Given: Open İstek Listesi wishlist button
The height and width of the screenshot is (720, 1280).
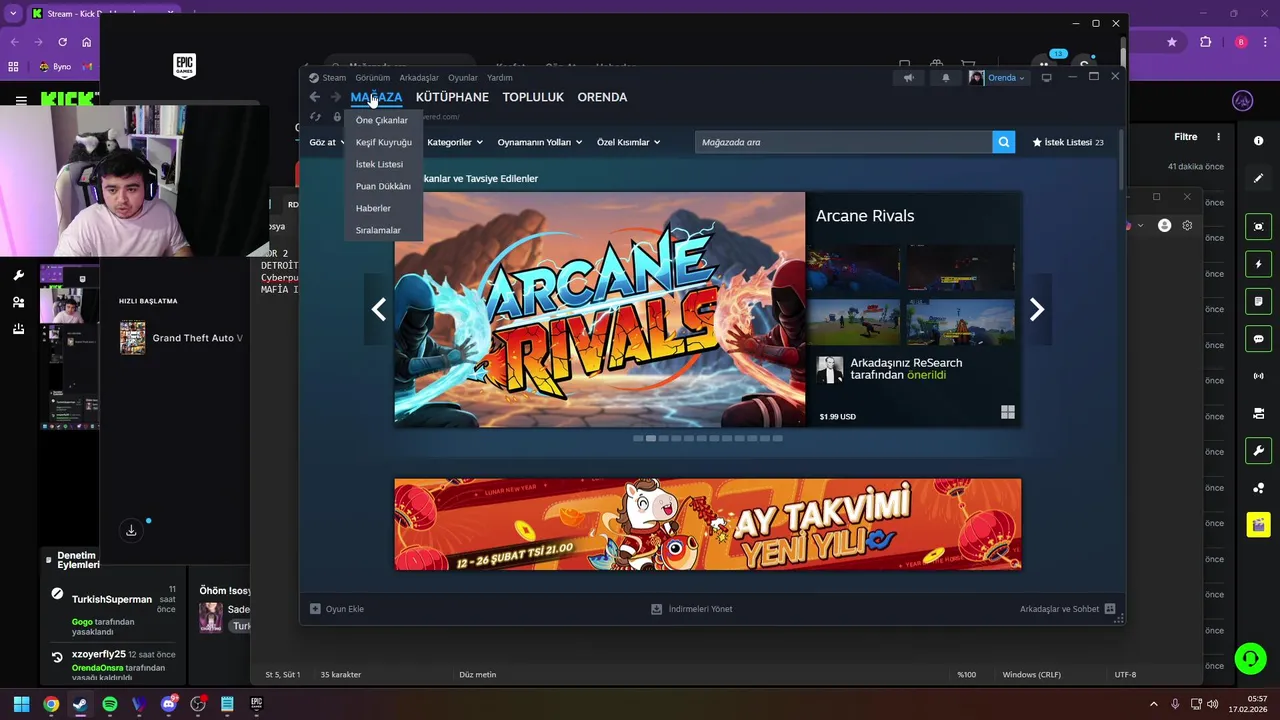Looking at the screenshot, I should click(x=1068, y=142).
